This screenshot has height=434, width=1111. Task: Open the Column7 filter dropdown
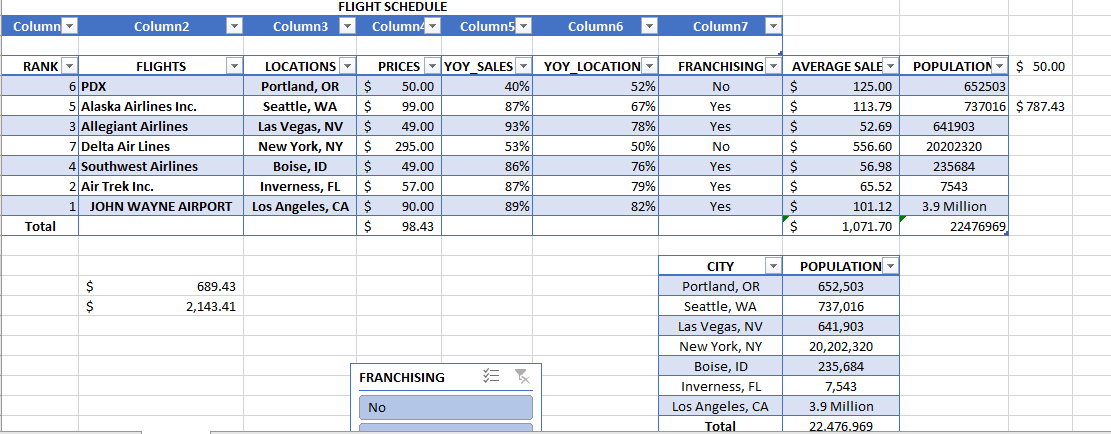pyautogui.click(x=773, y=27)
